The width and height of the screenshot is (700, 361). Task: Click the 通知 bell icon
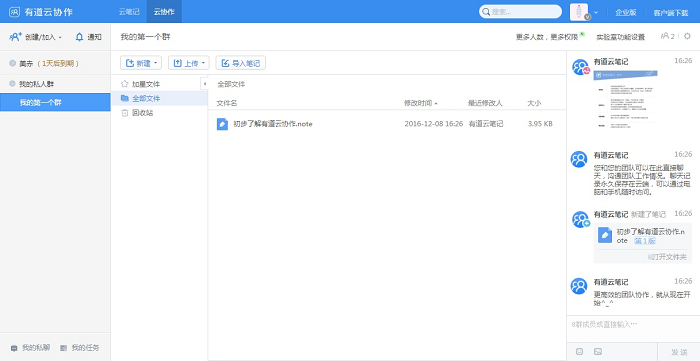pyautogui.click(x=79, y=37)
